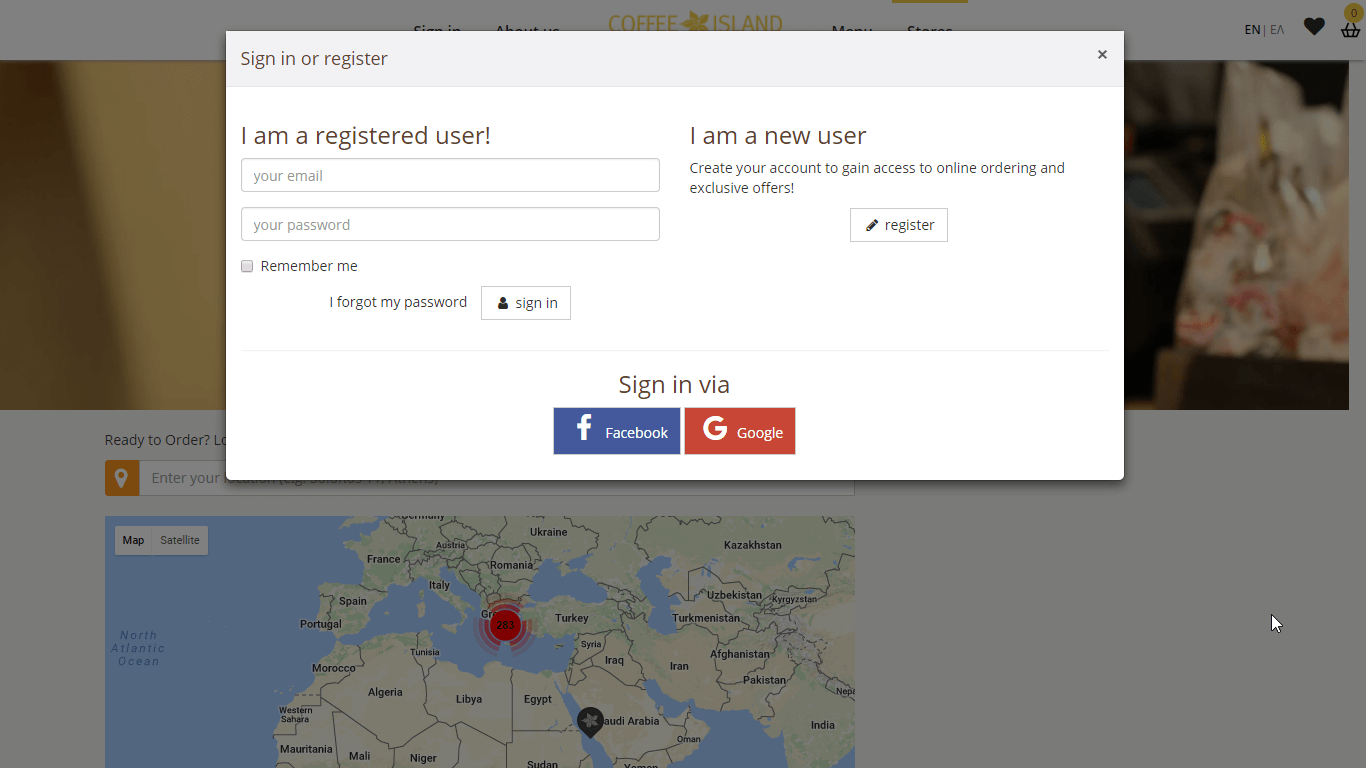This screenshot has height=768, width=1366.
Task: Open the shopping basket icon
Action: tap(1351, 28)
